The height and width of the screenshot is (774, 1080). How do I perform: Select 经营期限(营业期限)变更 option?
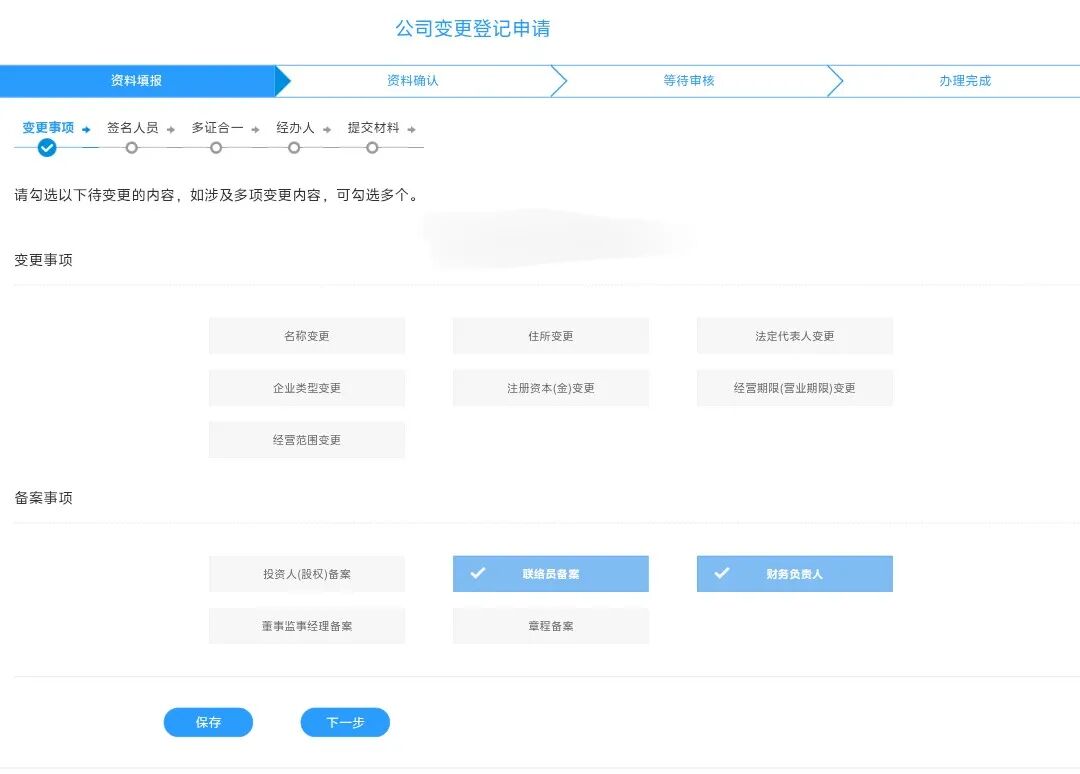(x=795, y=388)
